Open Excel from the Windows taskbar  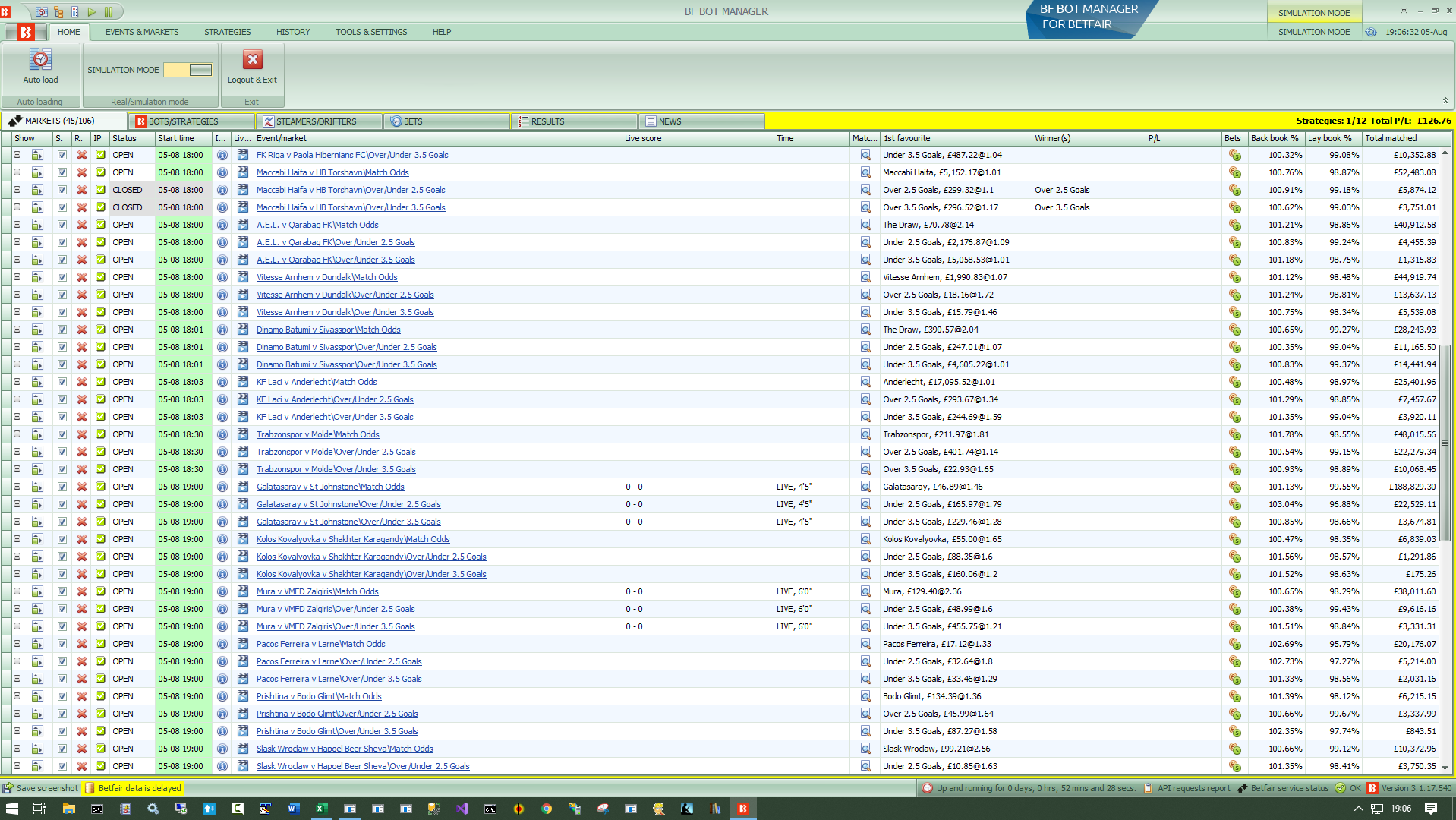[321, 809]
